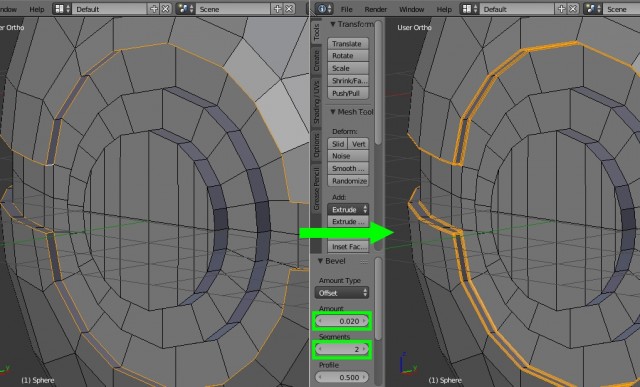Open the Default layout selector in the right window
This screenshot has height=387, width=640.
[518, 9]
